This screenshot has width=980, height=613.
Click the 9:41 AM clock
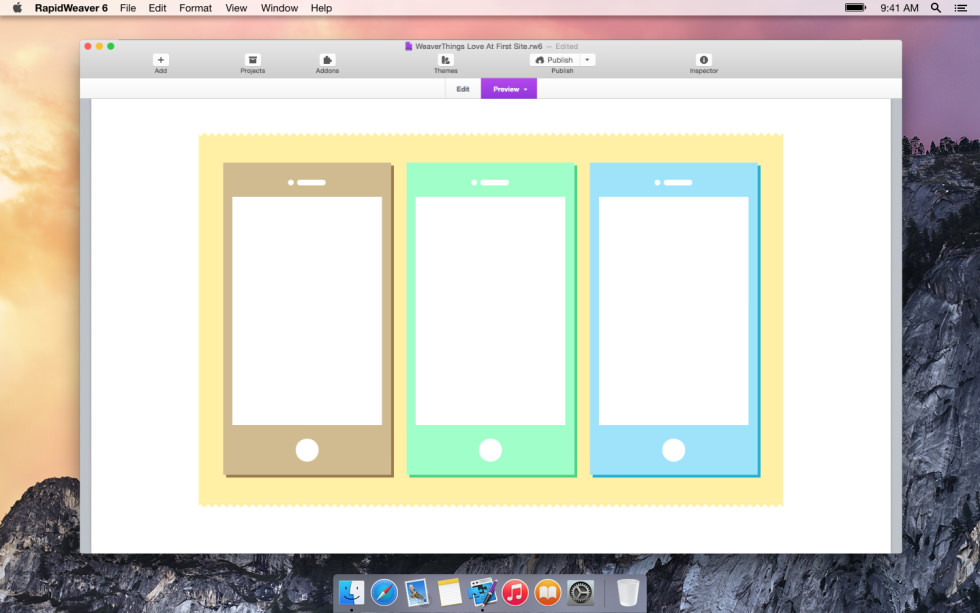tap(899, 8)
